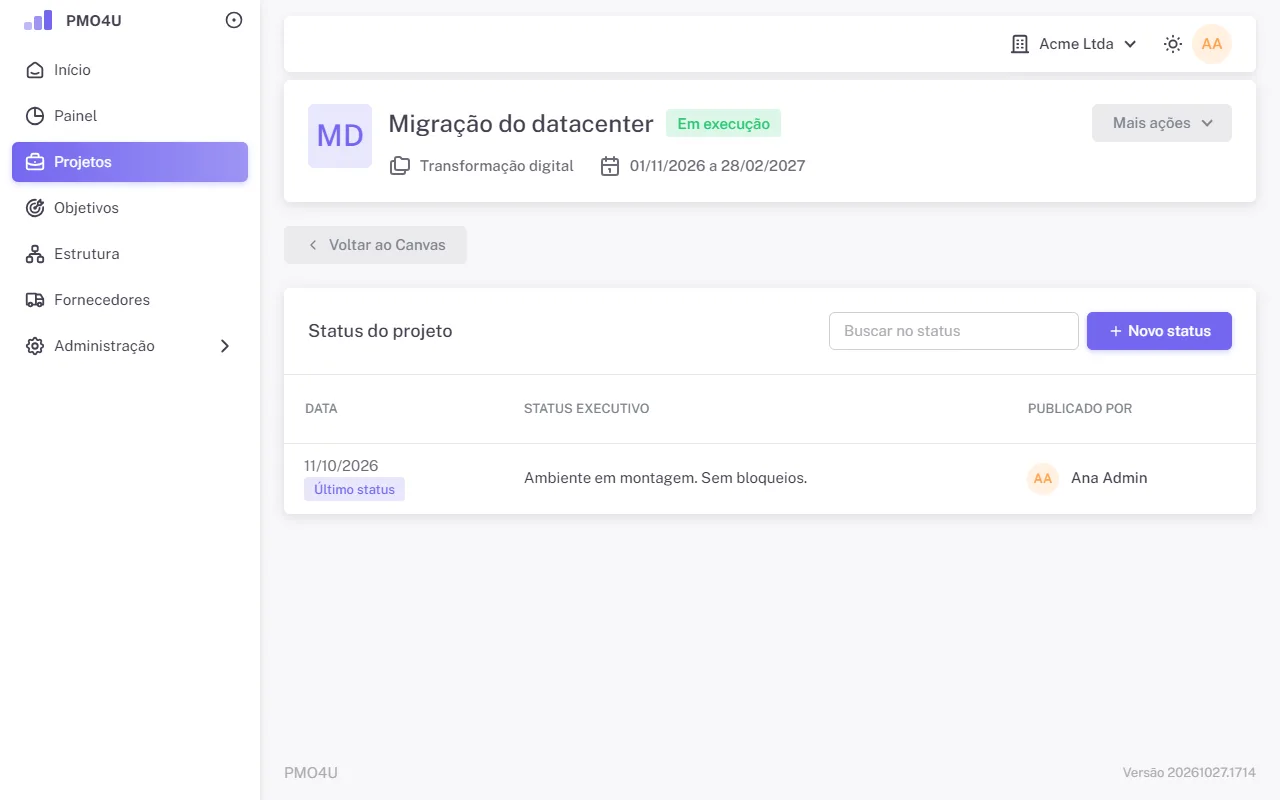Click the Fornecedores truck icon
The image size is (1280, 800).
(35, 300)
